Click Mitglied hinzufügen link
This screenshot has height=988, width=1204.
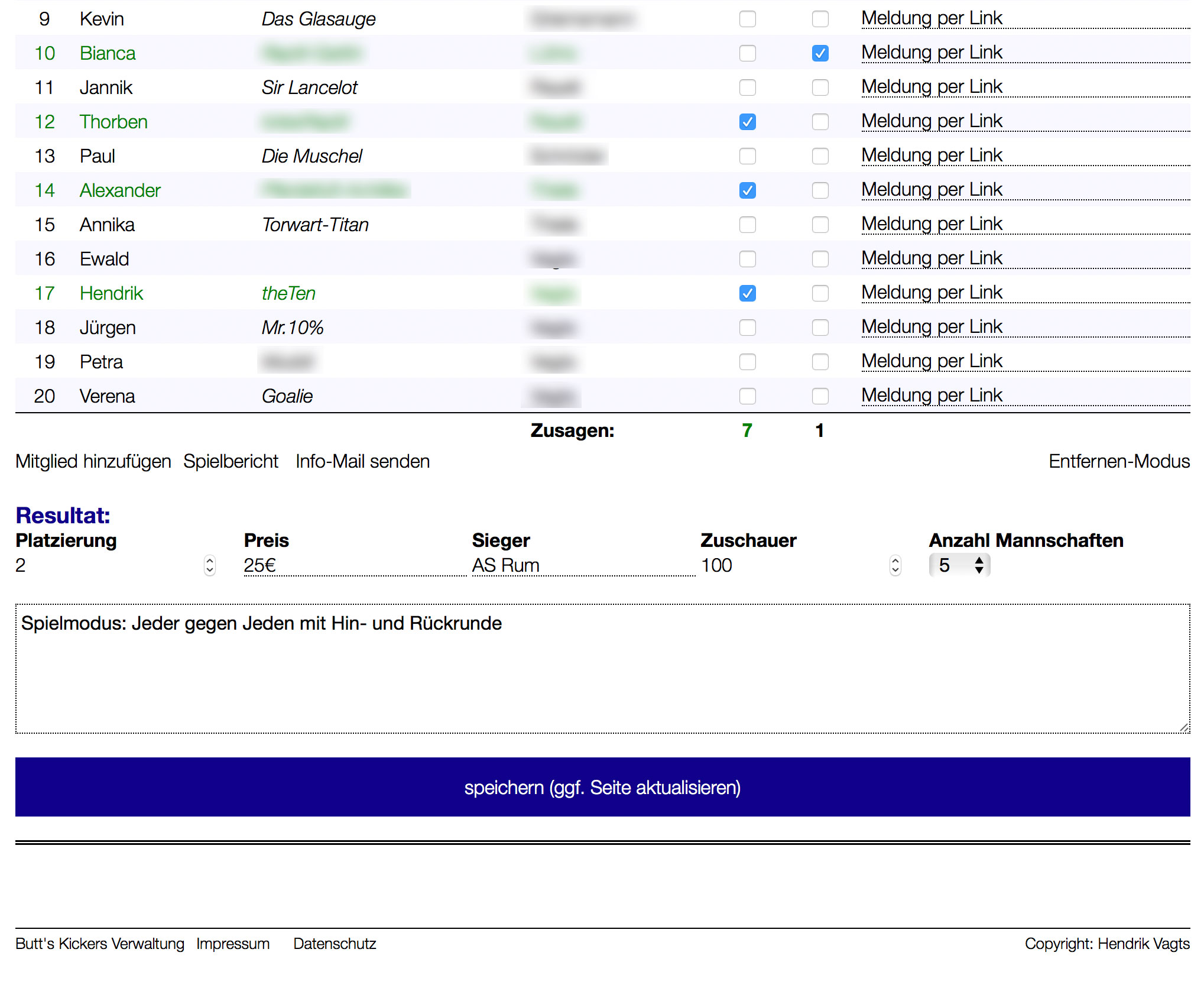(x=93, y=461)
